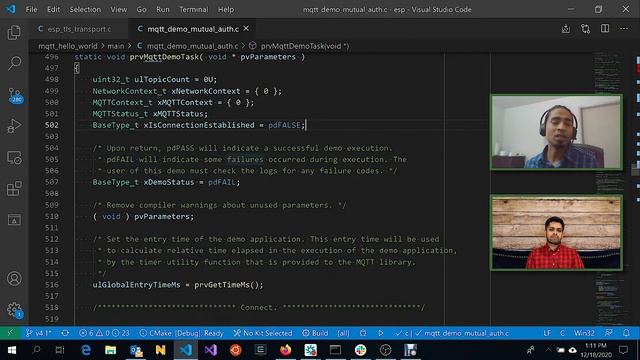Viewport: 640px width, 360px height.
Task: Switch to the esp_tls_transport.c tab
Action: (78, 29)
